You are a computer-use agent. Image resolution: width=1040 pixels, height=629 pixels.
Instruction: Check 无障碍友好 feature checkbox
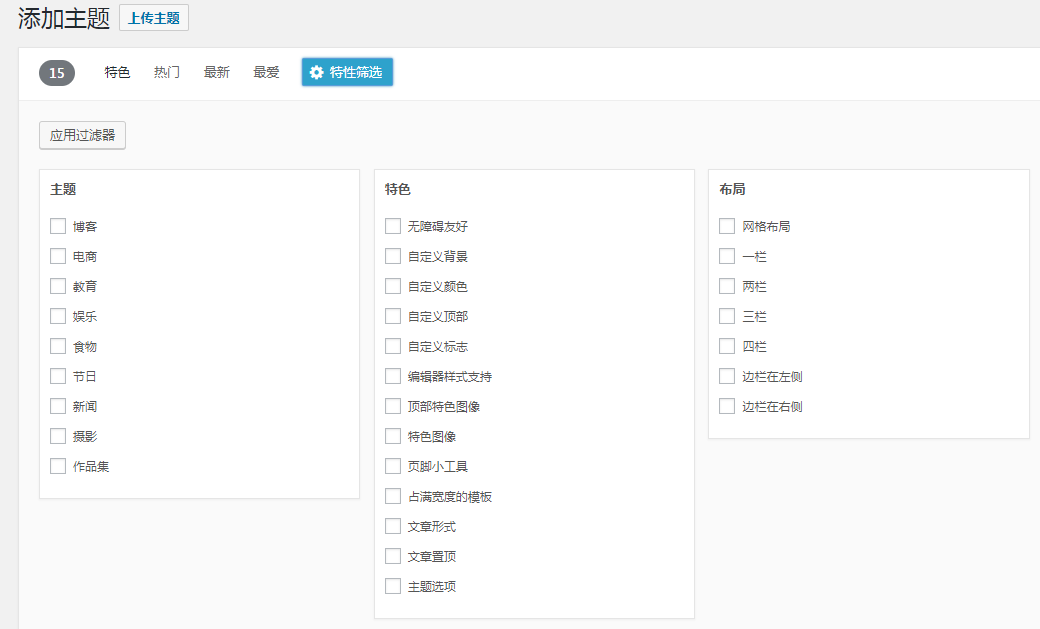[x=393, y=226]
